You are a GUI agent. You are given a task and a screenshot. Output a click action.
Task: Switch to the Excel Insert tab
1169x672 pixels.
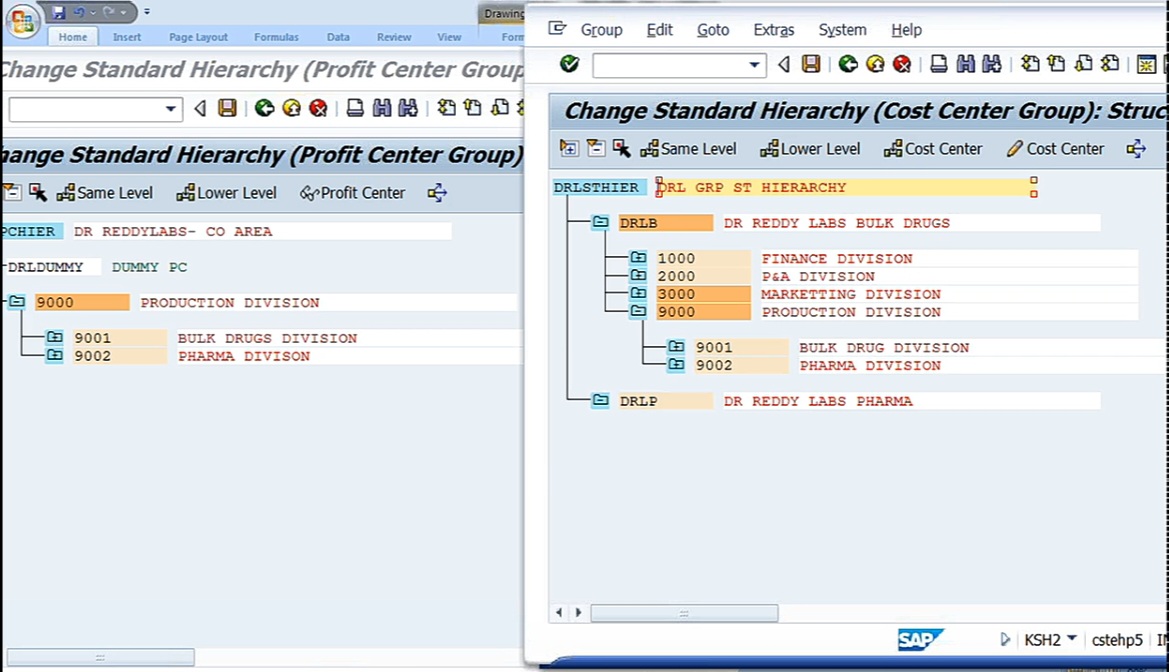point(127,37)
